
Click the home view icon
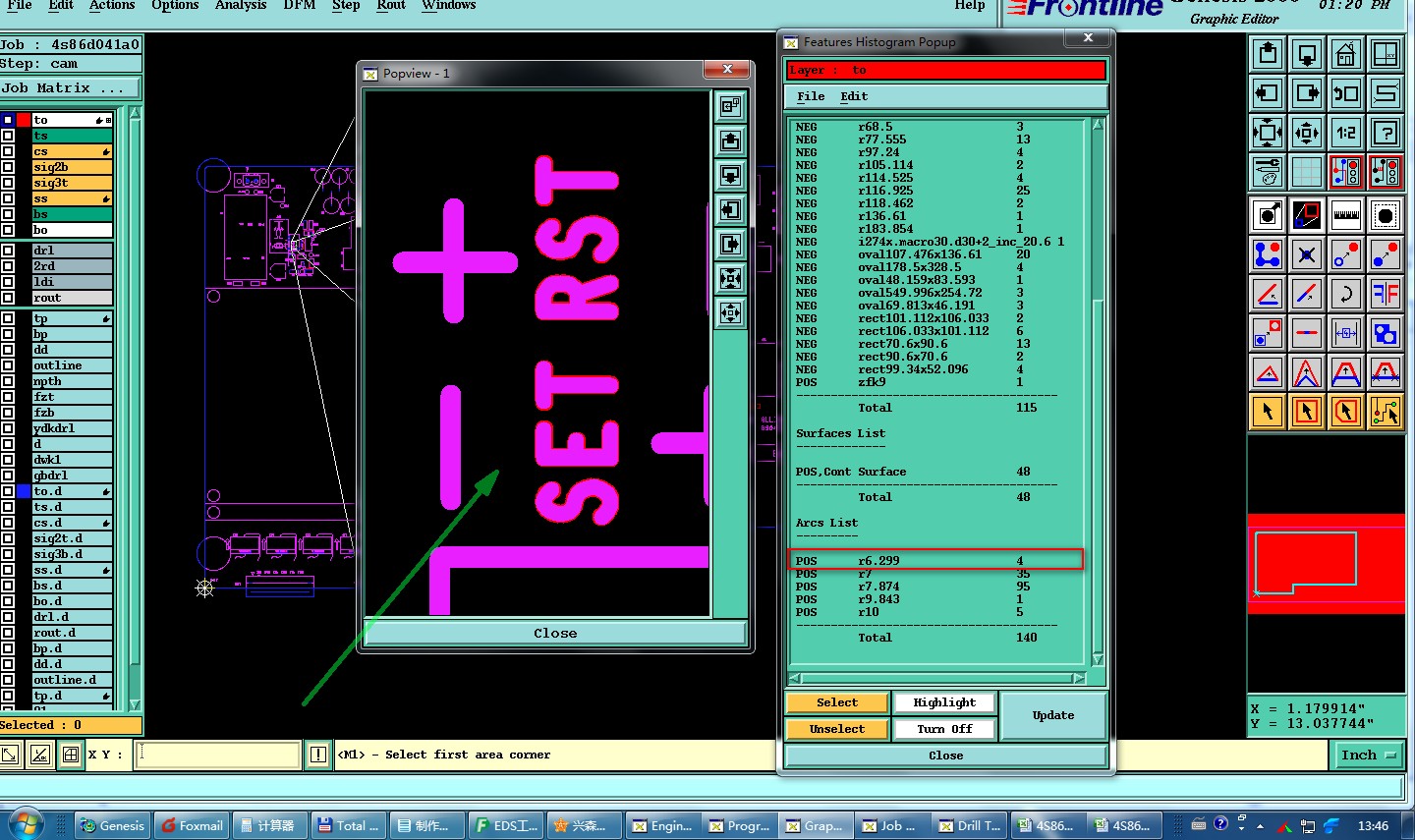[x=1346, y=54]
